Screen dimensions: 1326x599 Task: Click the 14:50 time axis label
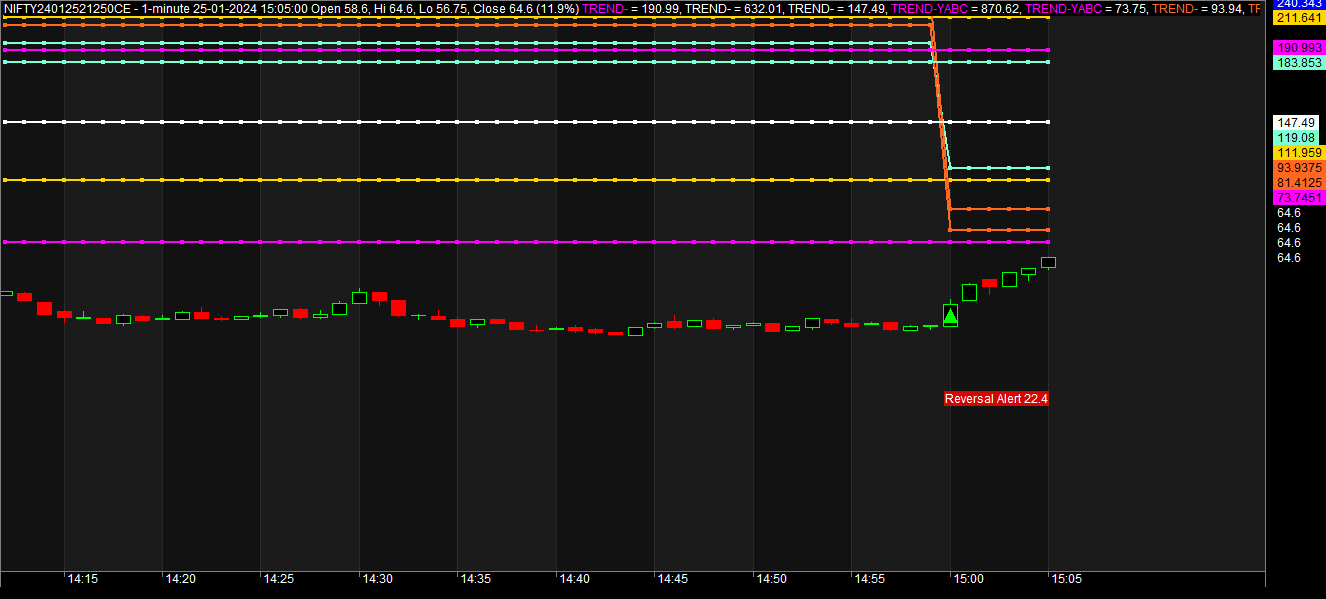pyautogui.click(x=771, y=579)
